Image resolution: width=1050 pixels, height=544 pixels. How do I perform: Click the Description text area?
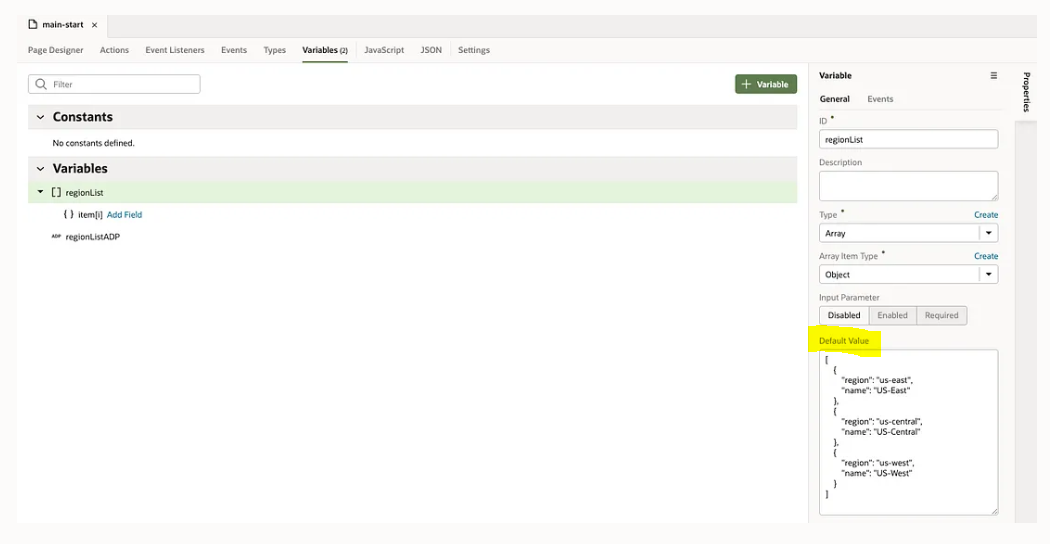tap(908, 186)
